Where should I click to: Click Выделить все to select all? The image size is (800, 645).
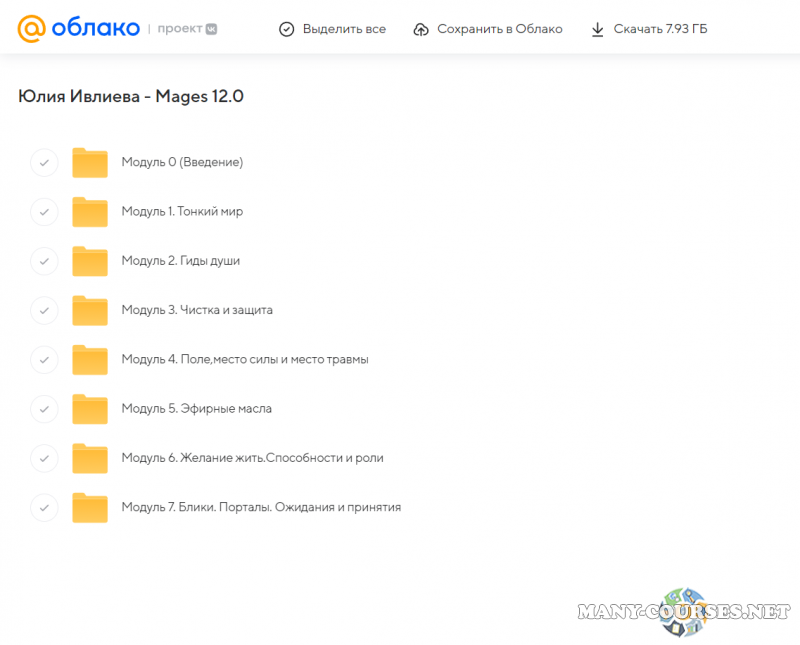pos(332,29)
